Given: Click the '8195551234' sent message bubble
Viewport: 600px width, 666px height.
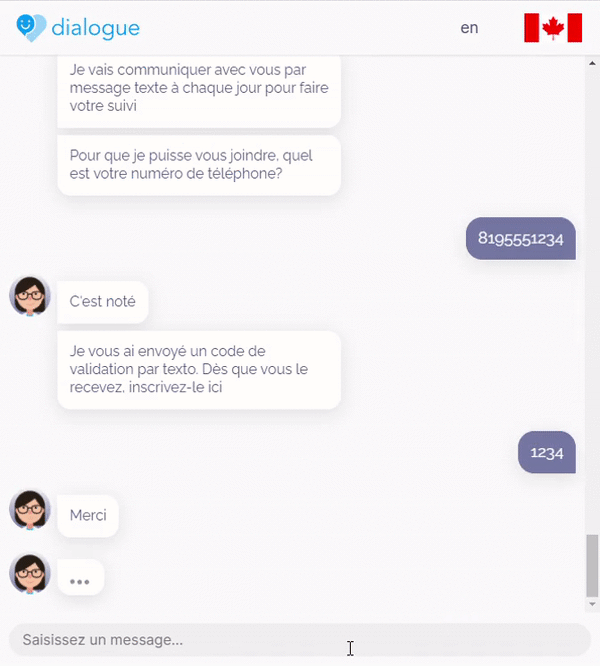Looking at the screenshot, I should point(521,238).
